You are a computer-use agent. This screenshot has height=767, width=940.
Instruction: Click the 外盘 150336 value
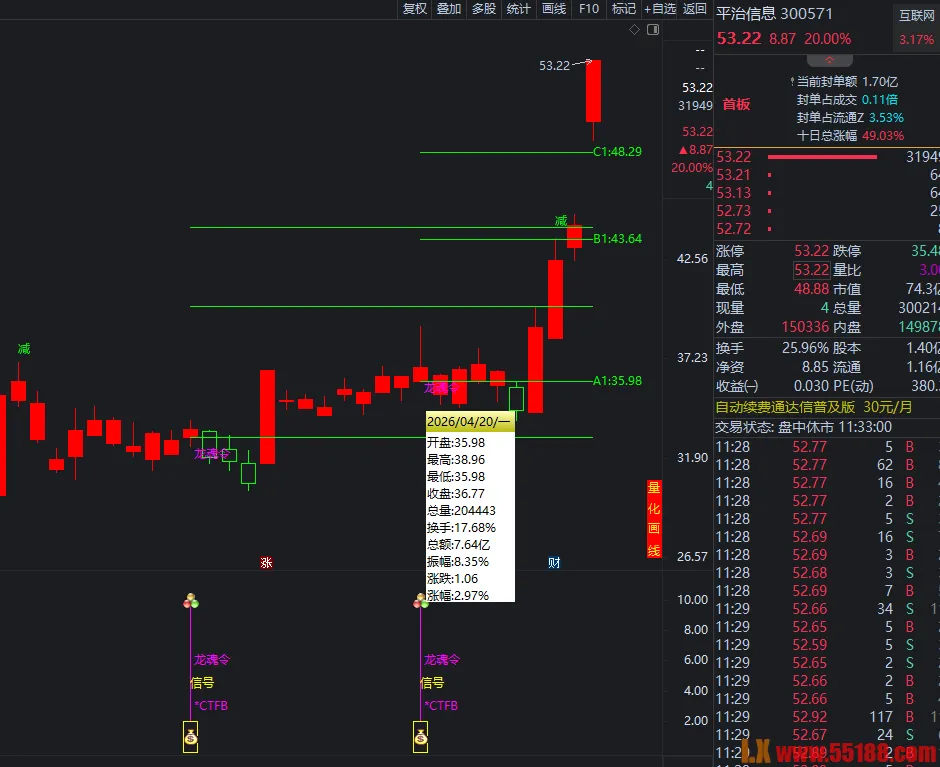click(x=805, y=327)
